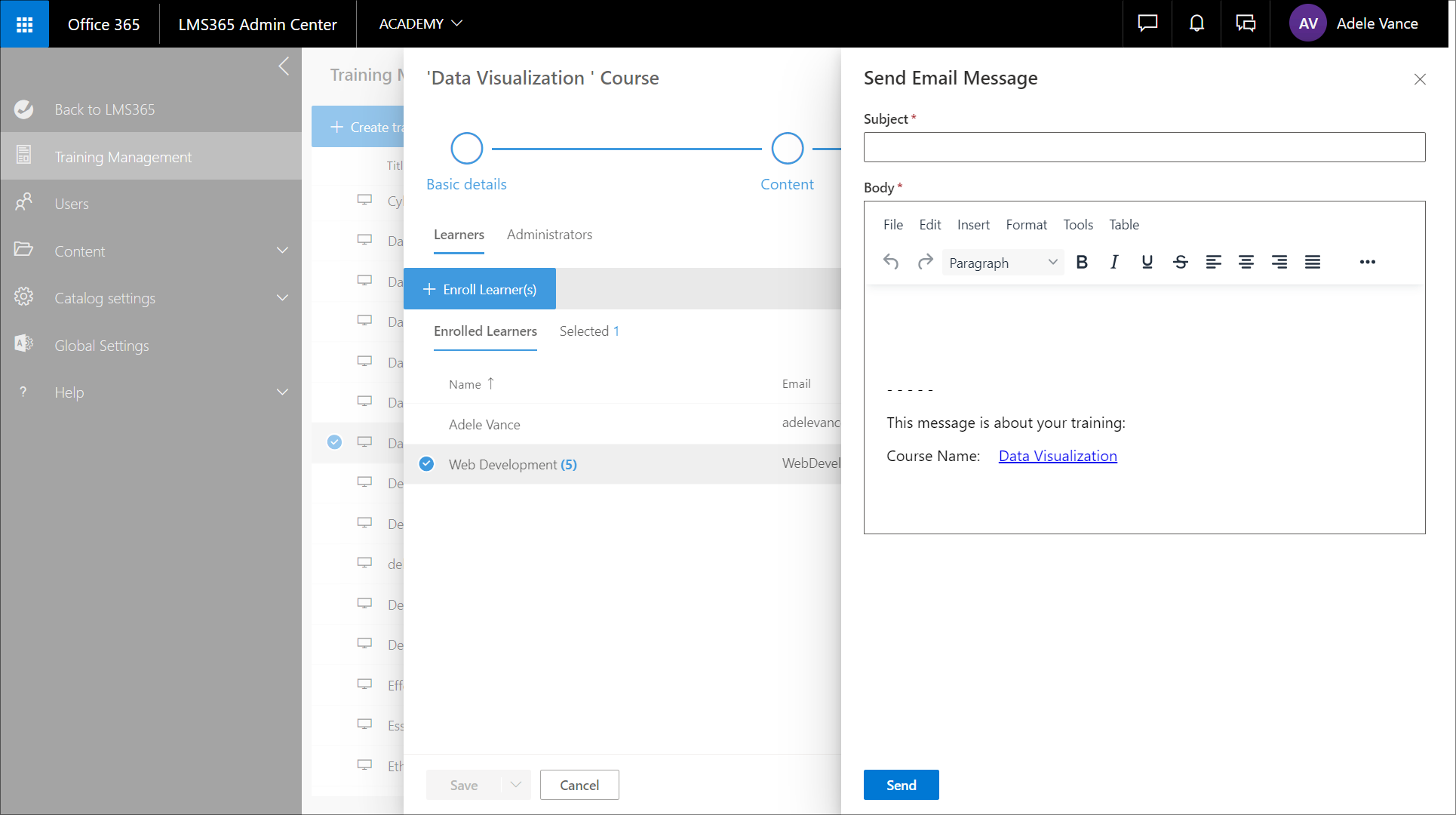This screenshot has width=1456, height=815.
Task: Open the Insert menu in editor
Action: point(973,225)
